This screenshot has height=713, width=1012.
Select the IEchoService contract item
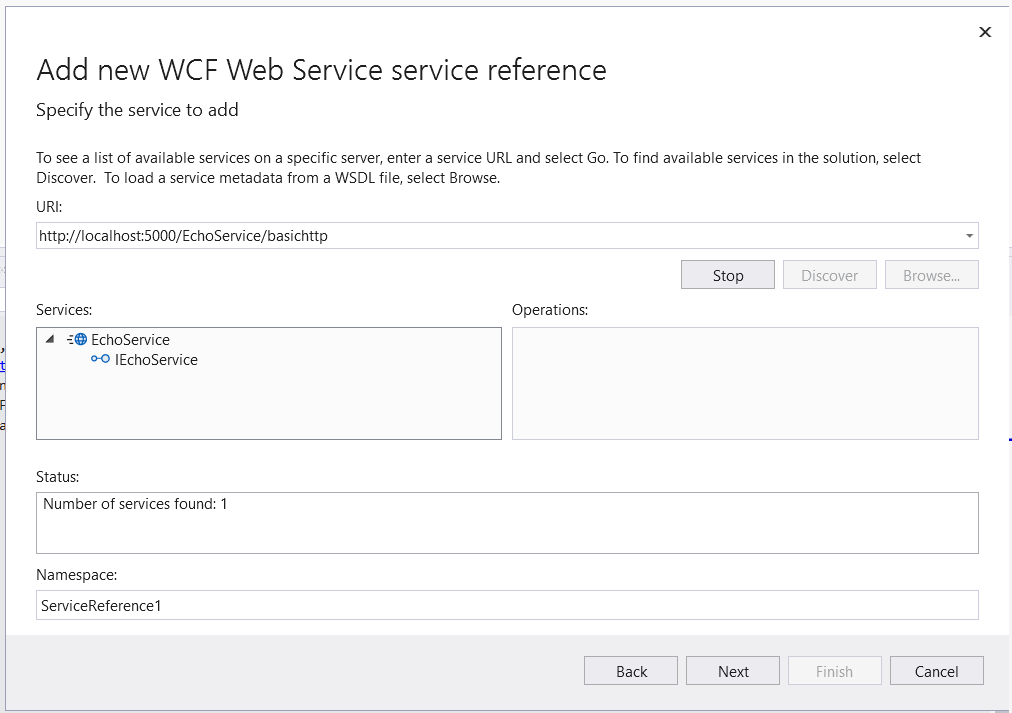click(x=156, y=360)
